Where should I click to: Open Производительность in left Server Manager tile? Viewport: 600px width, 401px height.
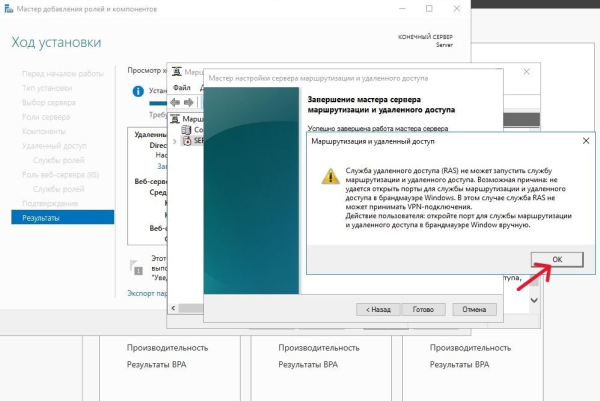click(167, 348)
